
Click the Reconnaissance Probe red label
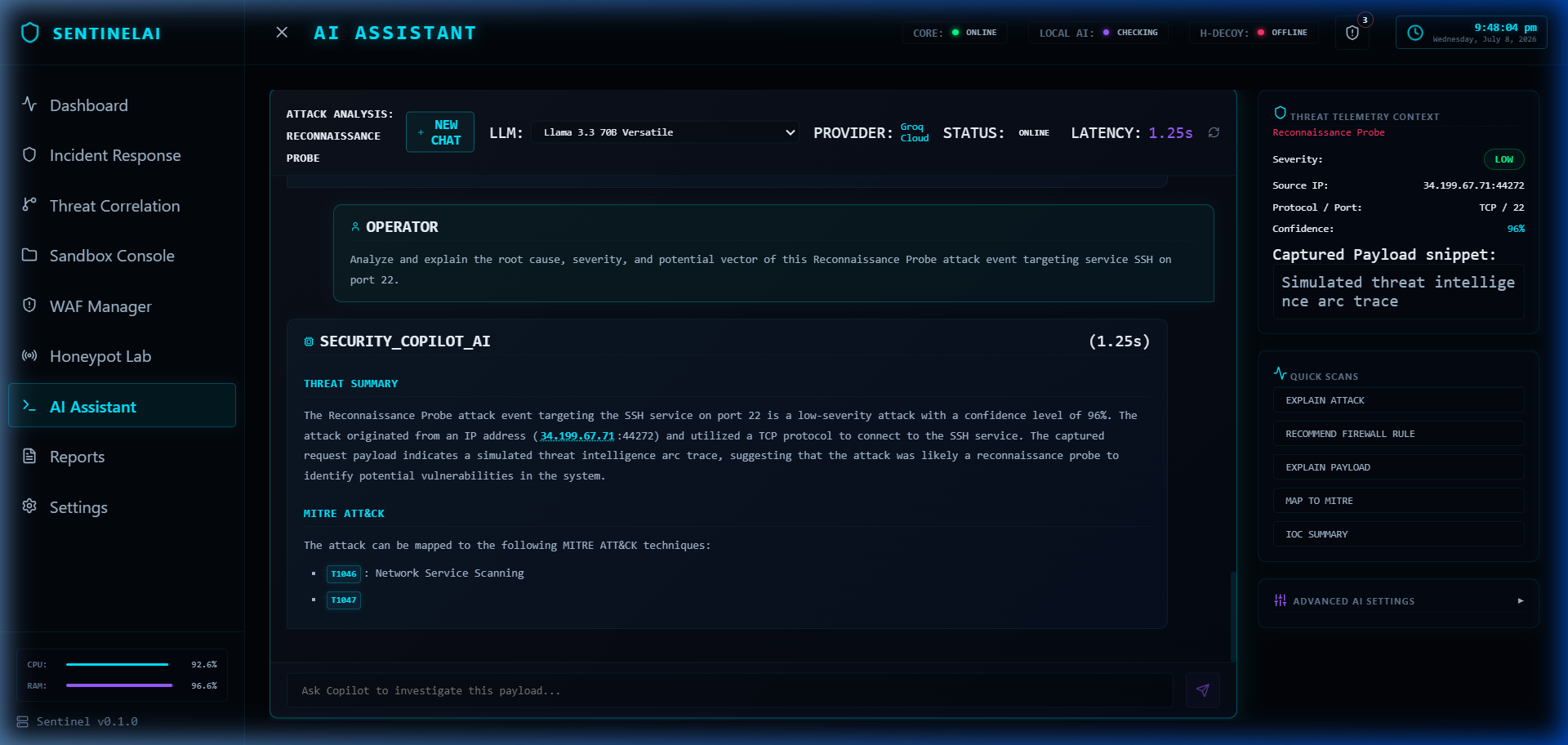[1329, 132]
